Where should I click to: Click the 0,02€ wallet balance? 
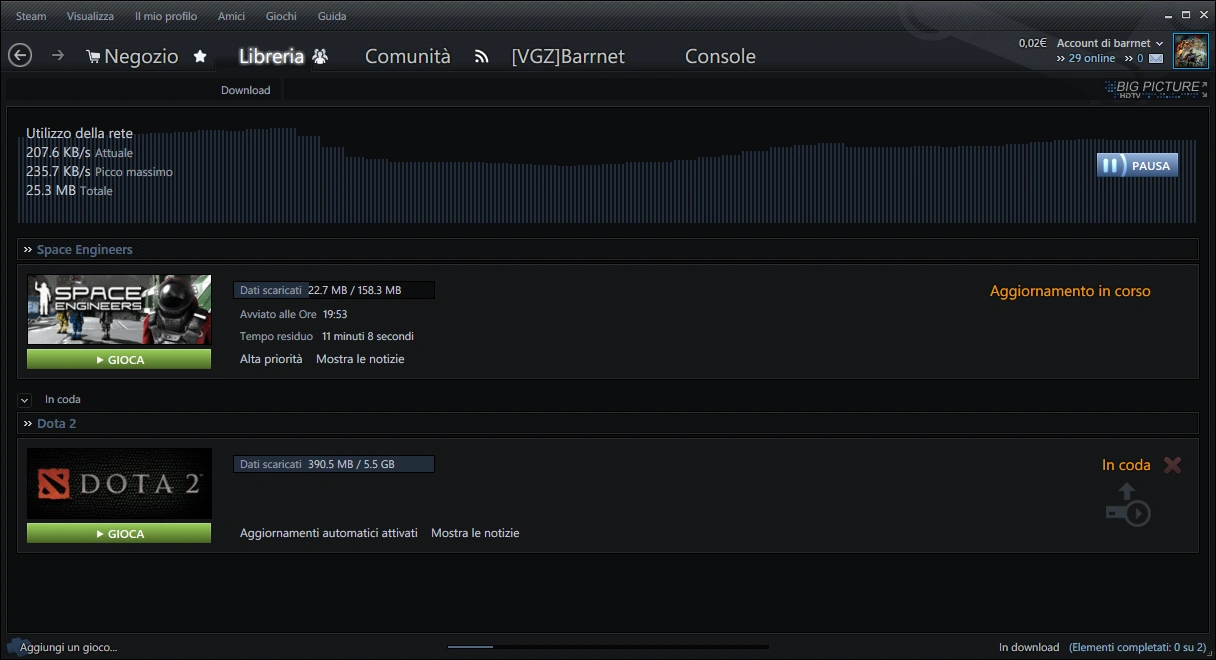tap(1032, 43)
